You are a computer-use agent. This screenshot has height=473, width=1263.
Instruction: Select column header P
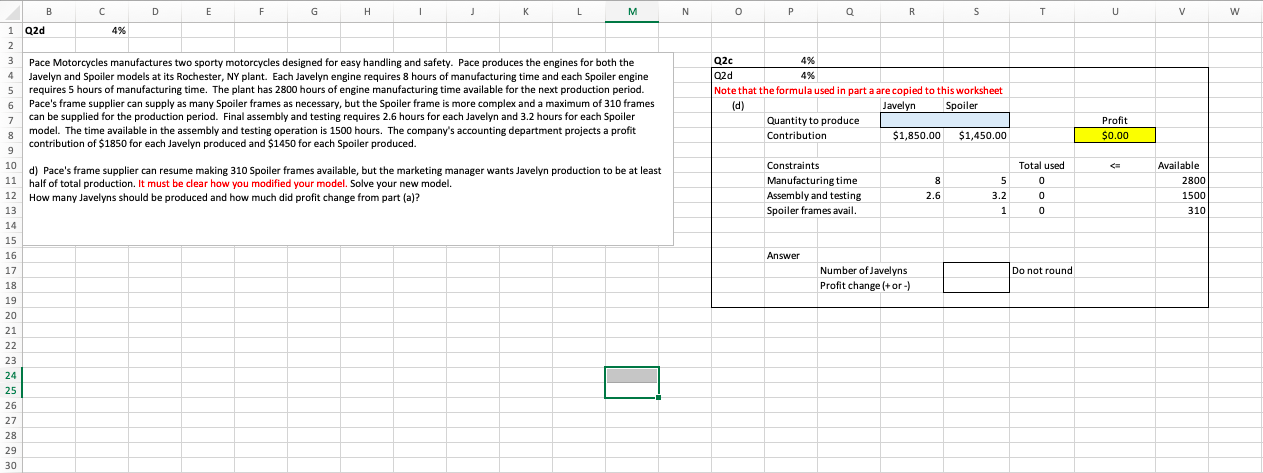tap(789, 14)
